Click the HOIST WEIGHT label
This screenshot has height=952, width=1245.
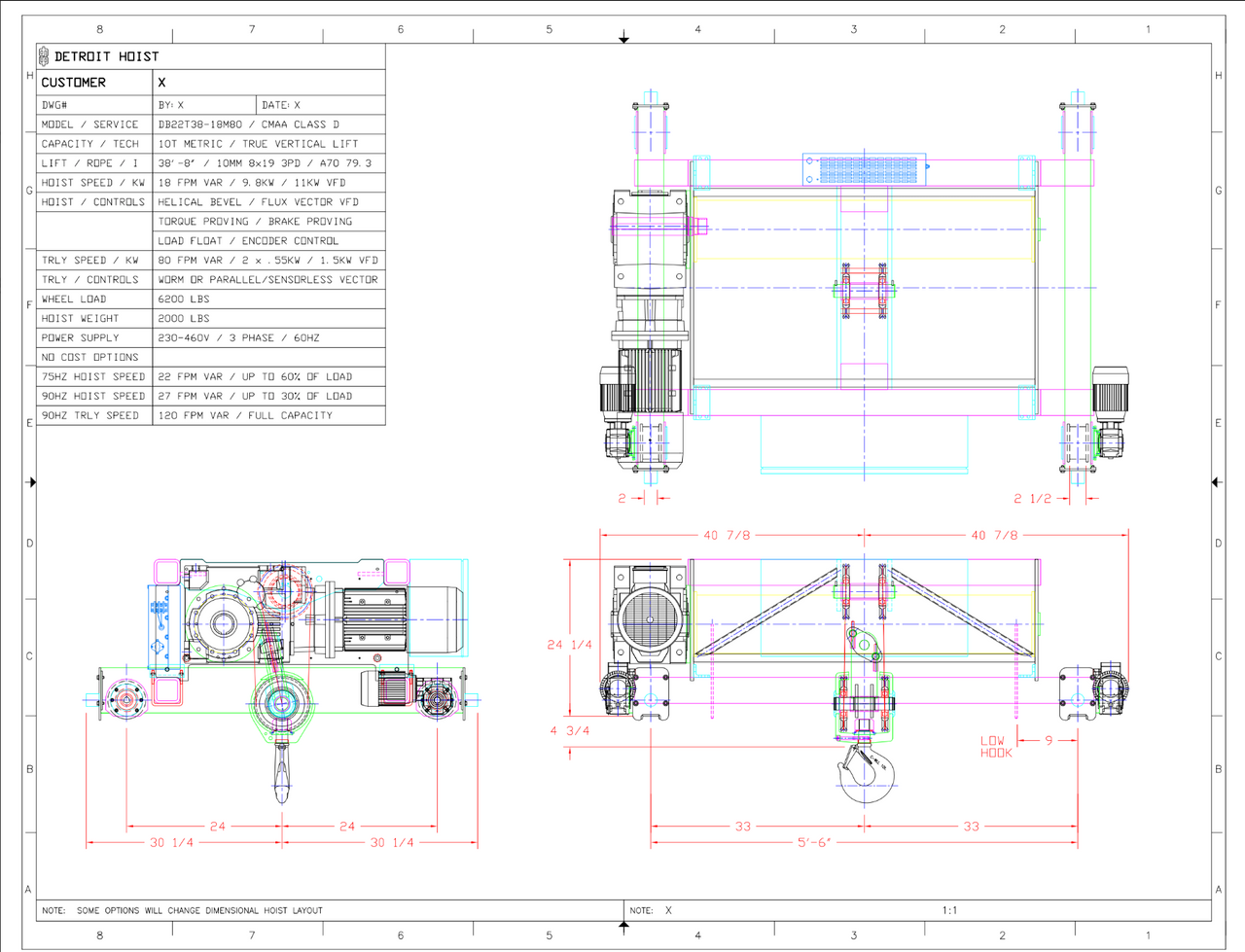[x=80, y=319]
